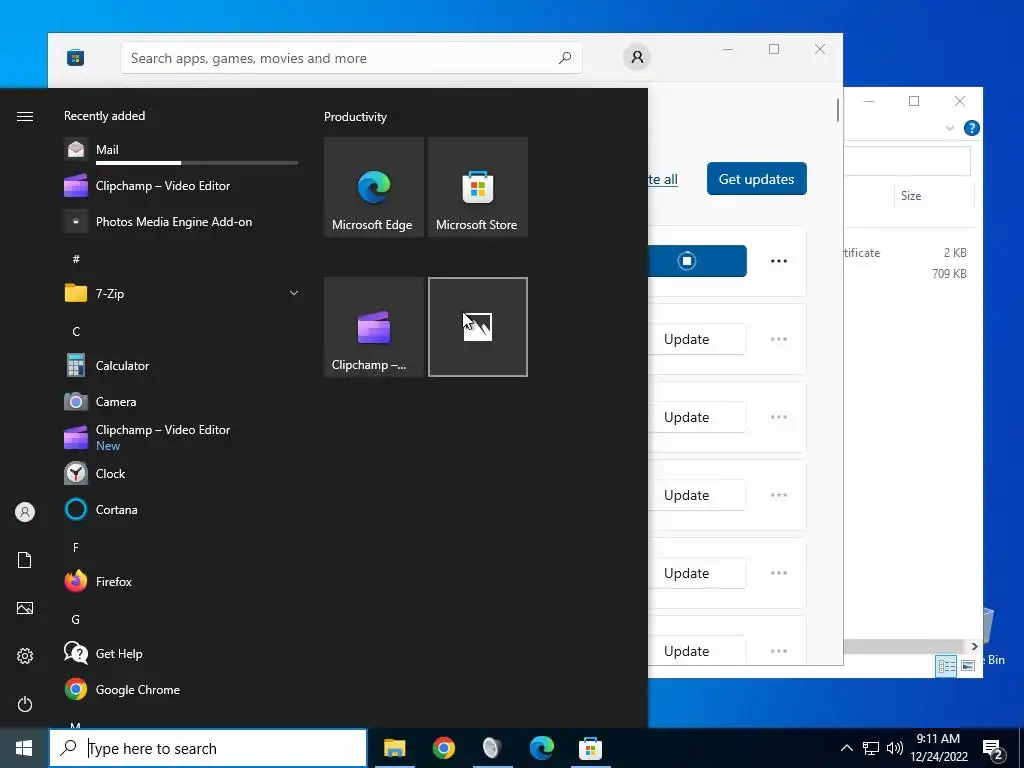Click Explorer horizontal scrollbar right arrow
Image resolution: width=1024 pixels, height=768 pixels.
pos(974,647)
